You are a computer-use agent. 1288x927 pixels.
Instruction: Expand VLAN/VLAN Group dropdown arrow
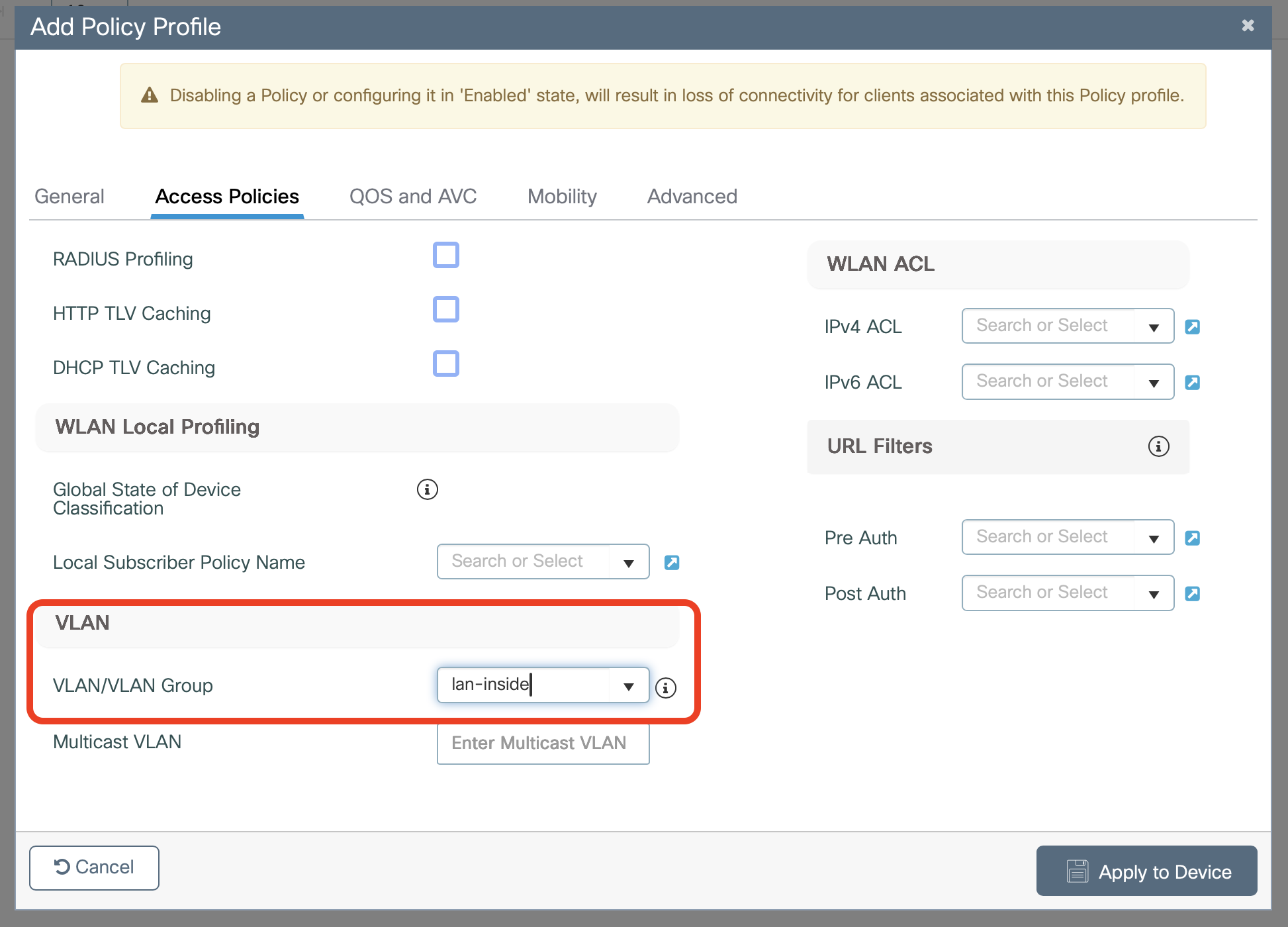[628, 686]
